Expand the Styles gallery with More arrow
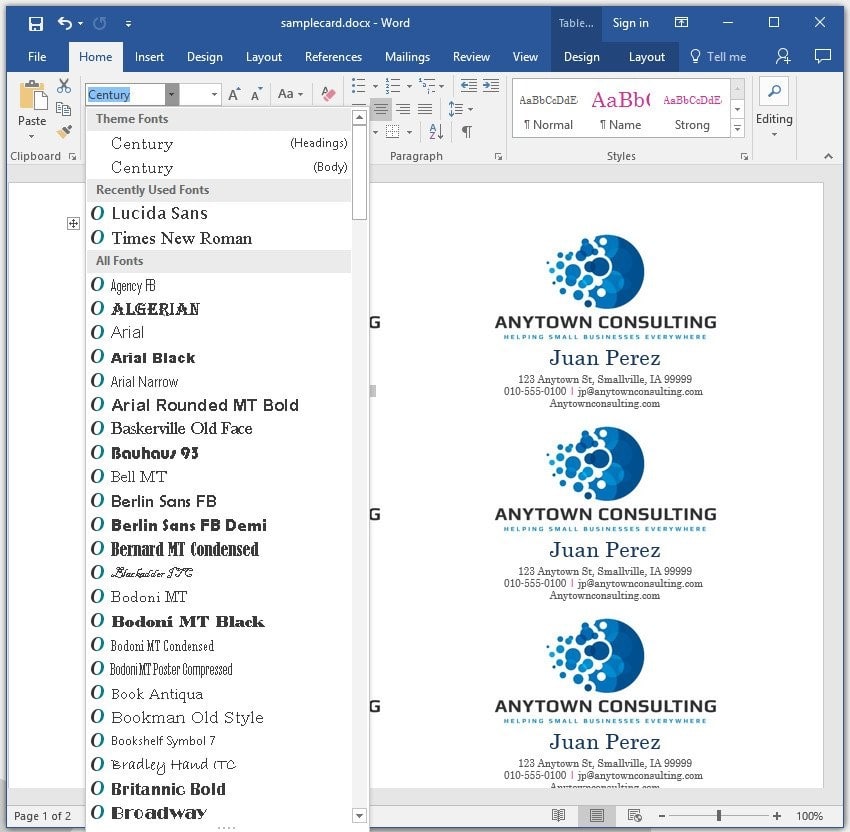This screenshot has width=850, height=832. pos(737,128)
